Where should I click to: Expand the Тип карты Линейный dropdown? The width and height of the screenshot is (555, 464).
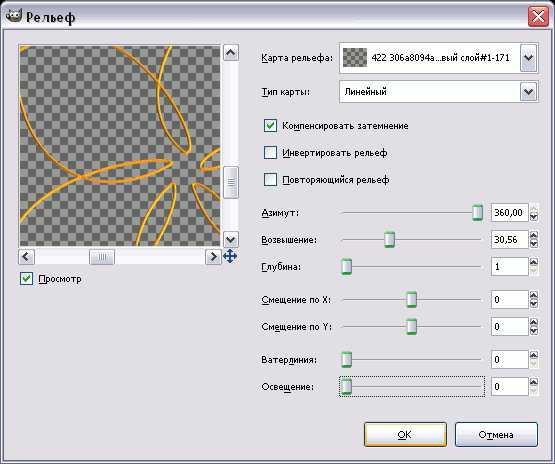(528, 92)
